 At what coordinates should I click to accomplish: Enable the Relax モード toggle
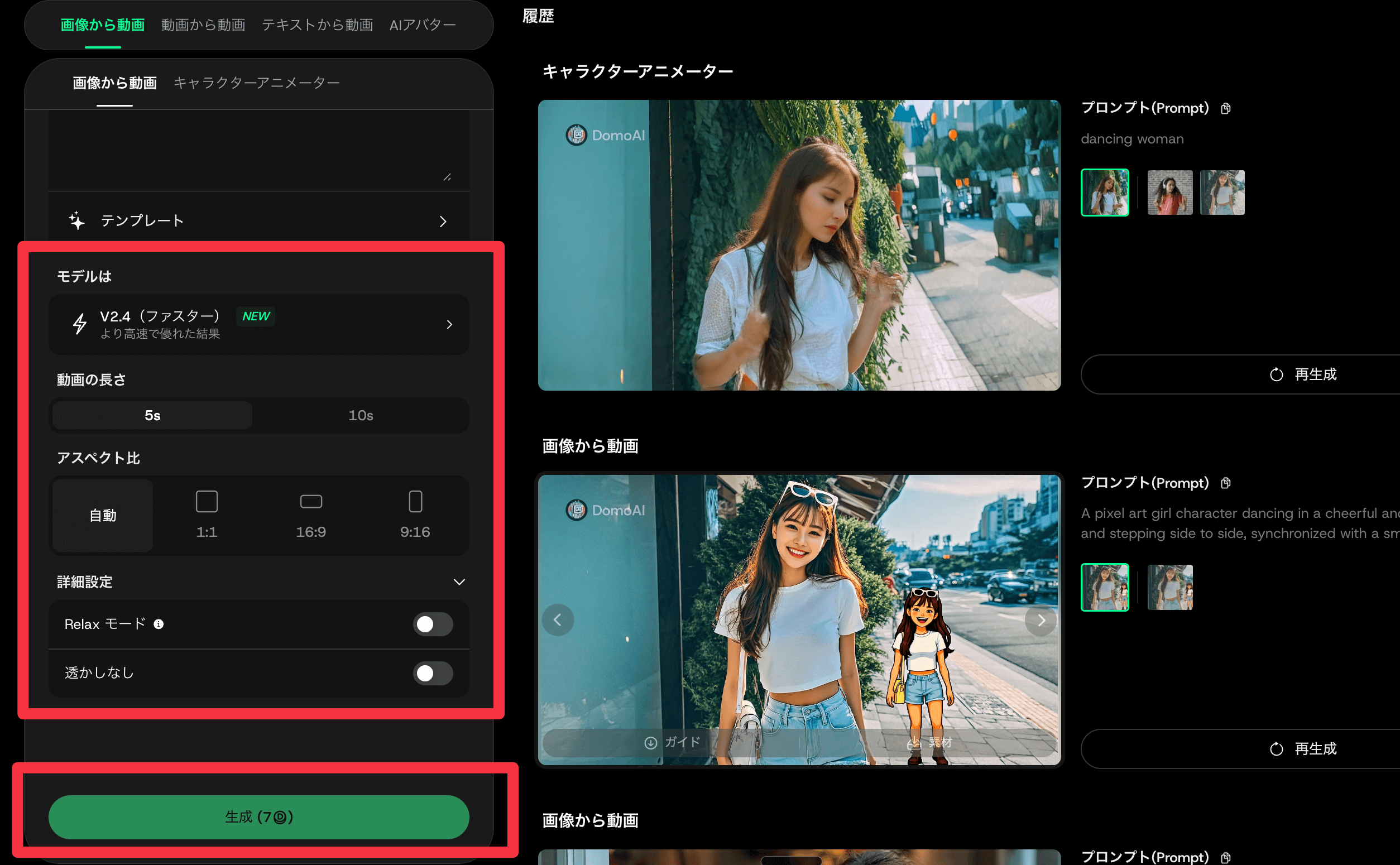pos(433,624)
